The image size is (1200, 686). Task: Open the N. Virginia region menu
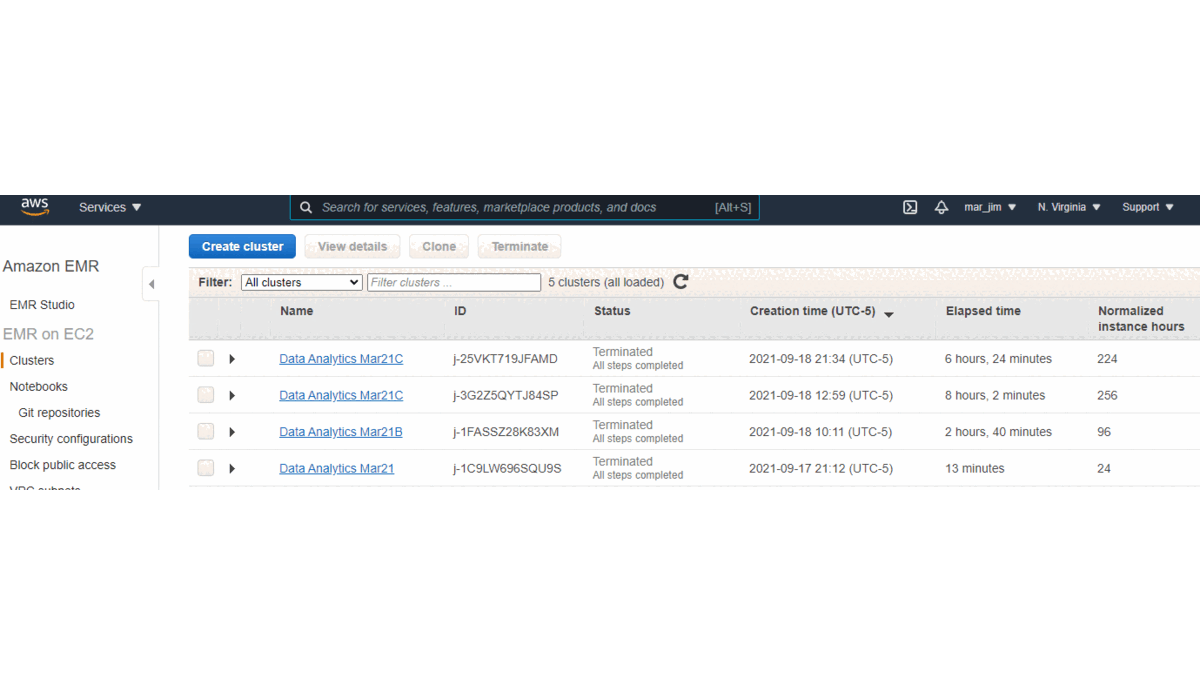[x=1069, y=207]
